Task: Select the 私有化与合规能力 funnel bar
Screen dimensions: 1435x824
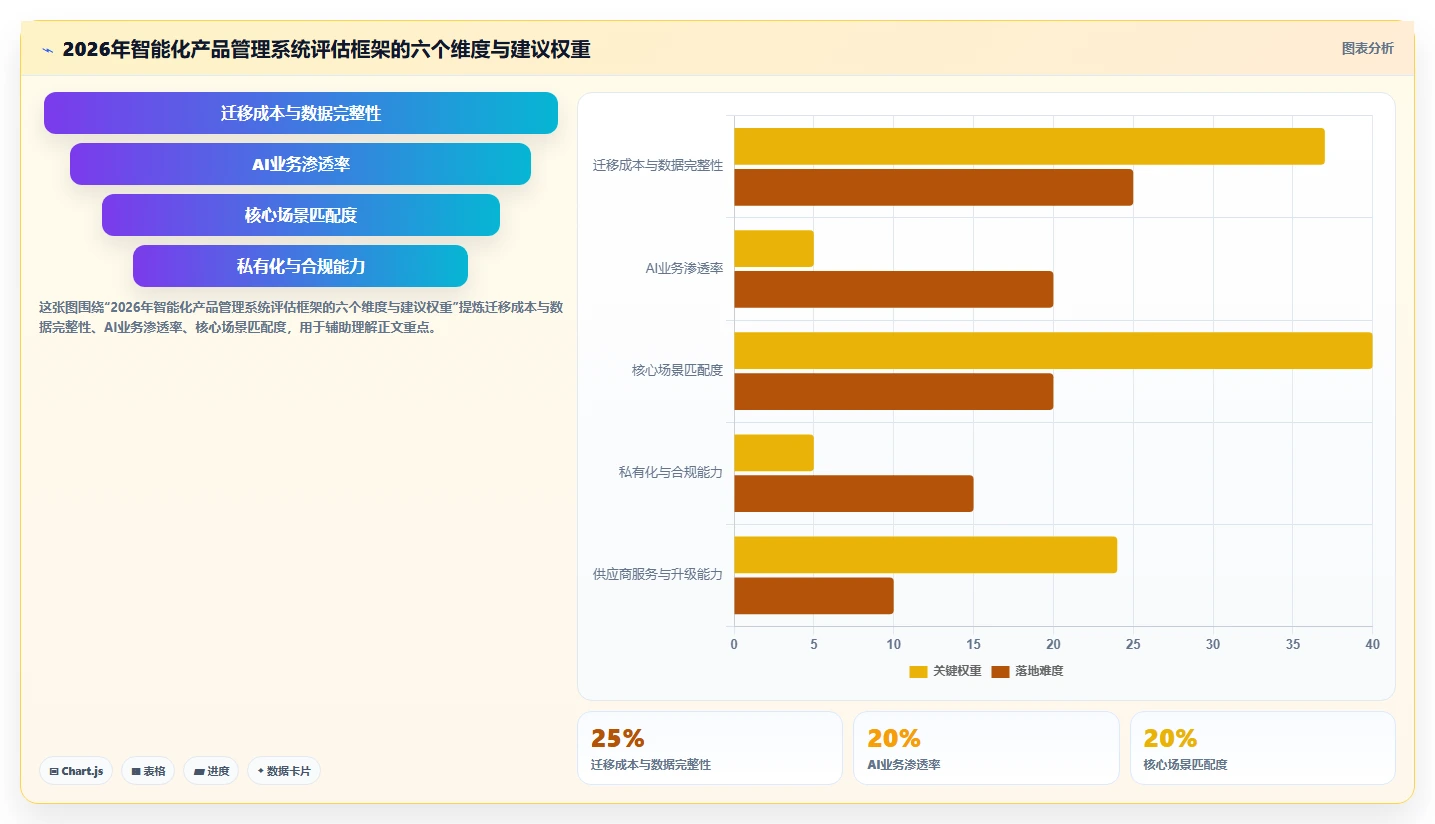Action: (300, 266)
